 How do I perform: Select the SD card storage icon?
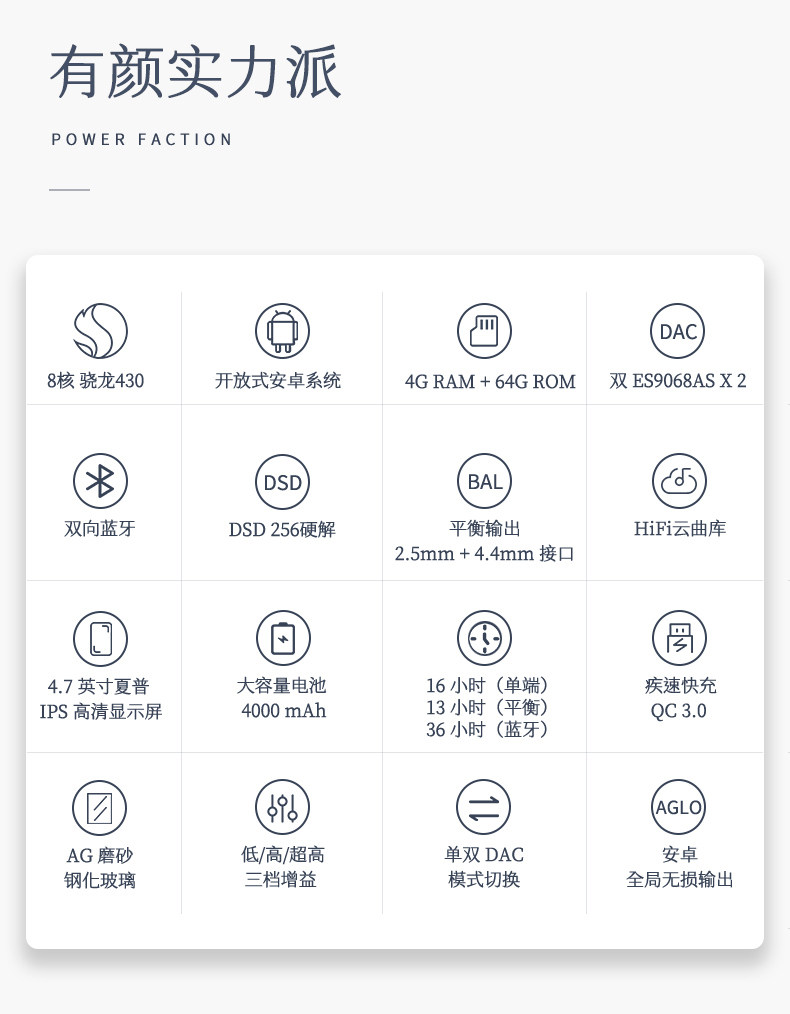(x=484, y=331)
